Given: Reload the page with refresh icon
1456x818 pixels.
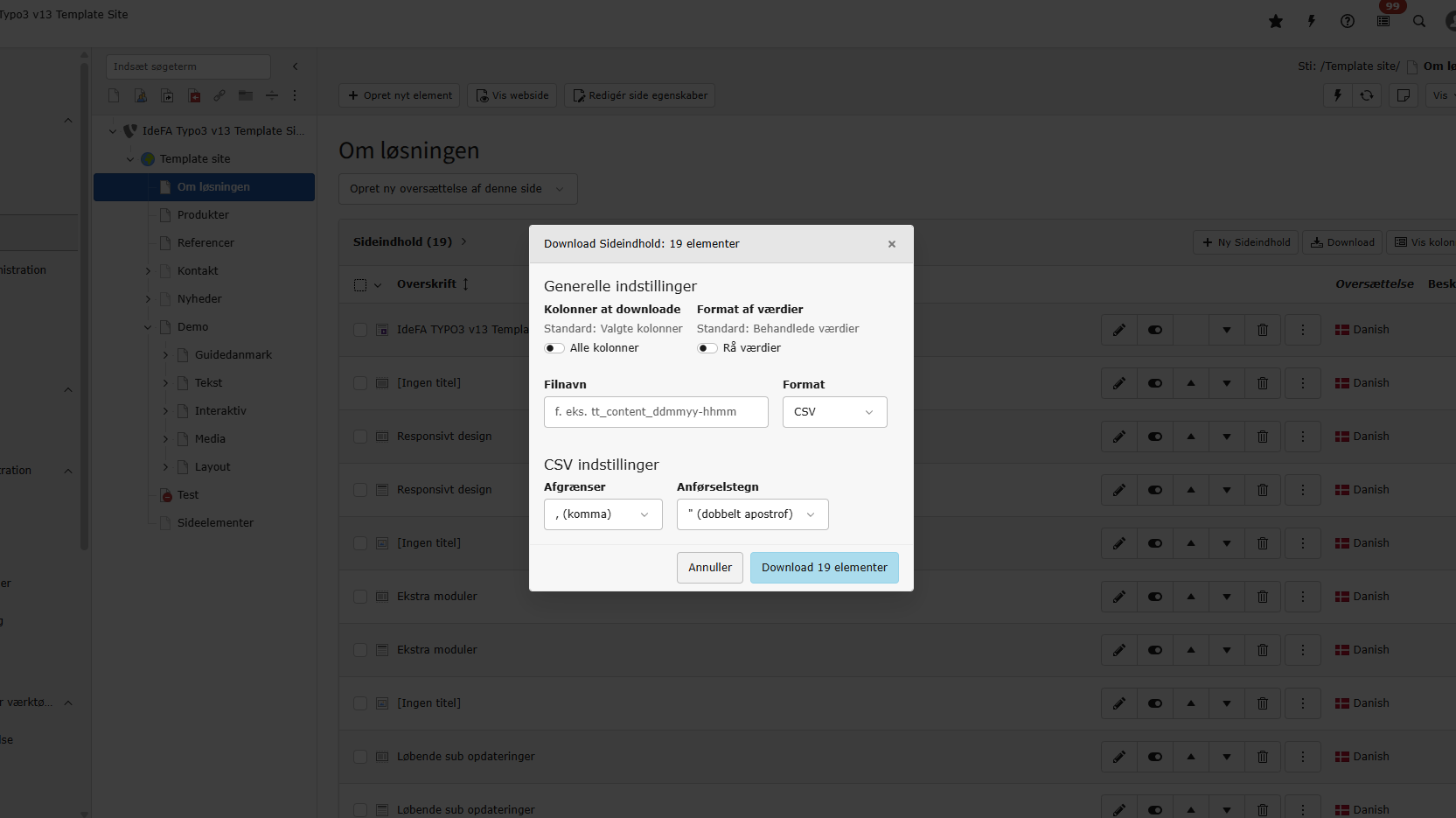Looking at the screenshot, I should 1367,95.
